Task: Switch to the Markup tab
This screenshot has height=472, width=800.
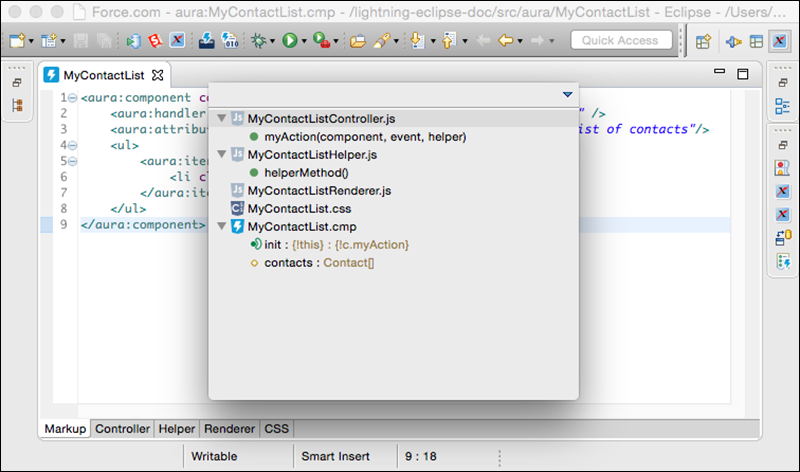Action: pos(65,429)
